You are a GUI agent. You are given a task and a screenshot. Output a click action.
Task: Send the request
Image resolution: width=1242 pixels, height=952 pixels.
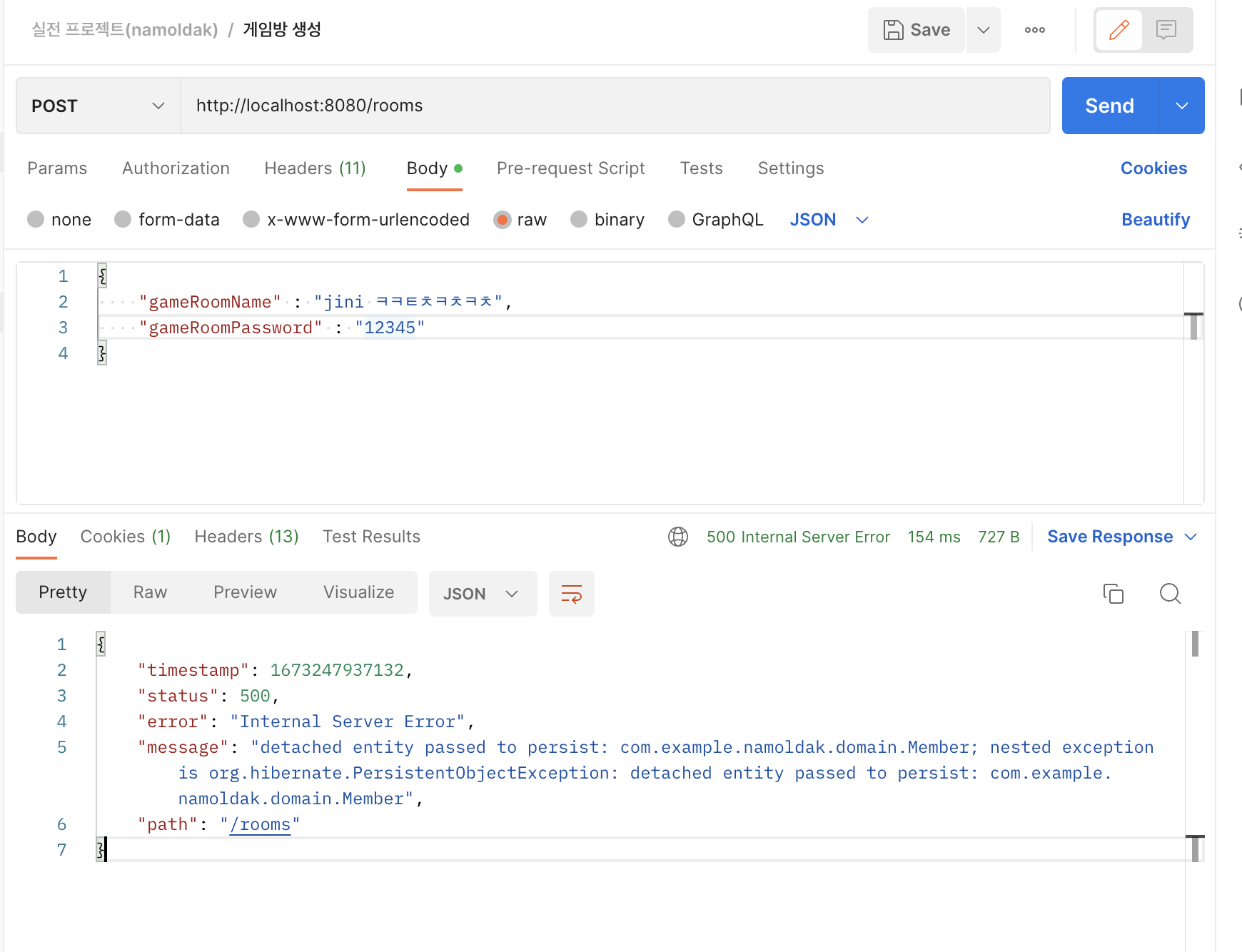(1110, 106)
